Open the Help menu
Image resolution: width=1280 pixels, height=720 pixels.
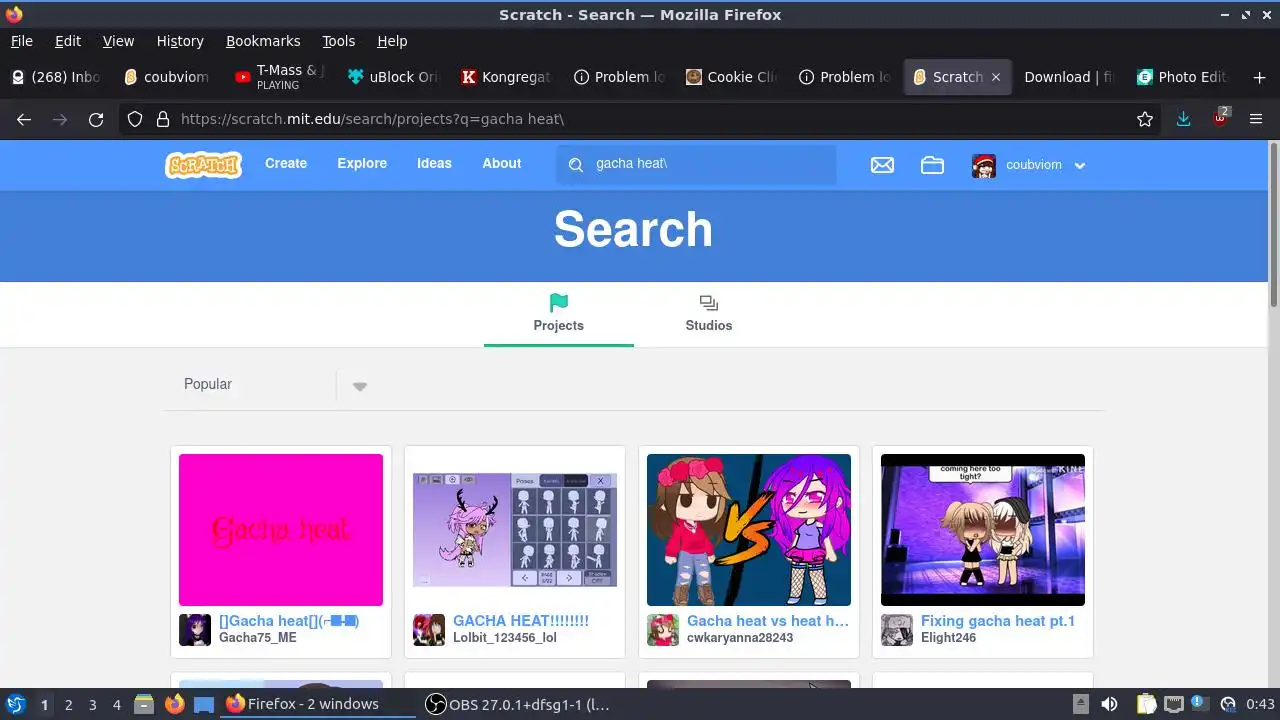392,41
